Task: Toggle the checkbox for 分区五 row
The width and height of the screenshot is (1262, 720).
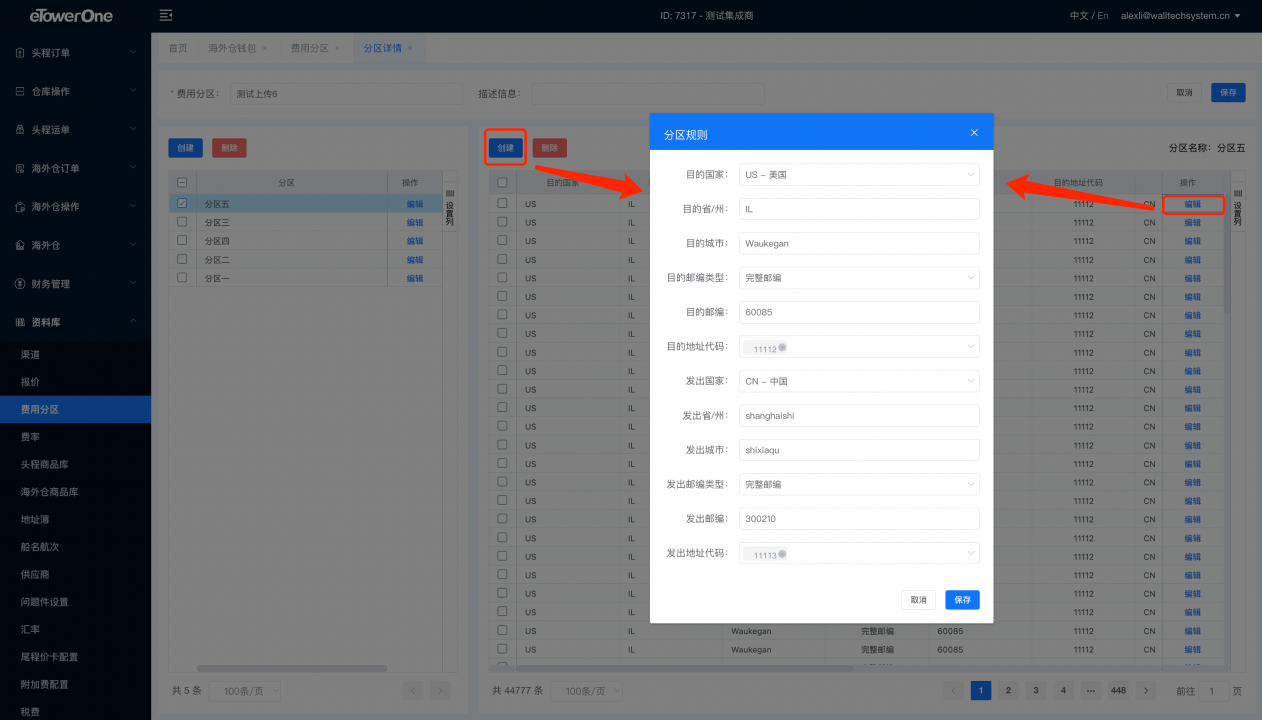Action: 181,203
